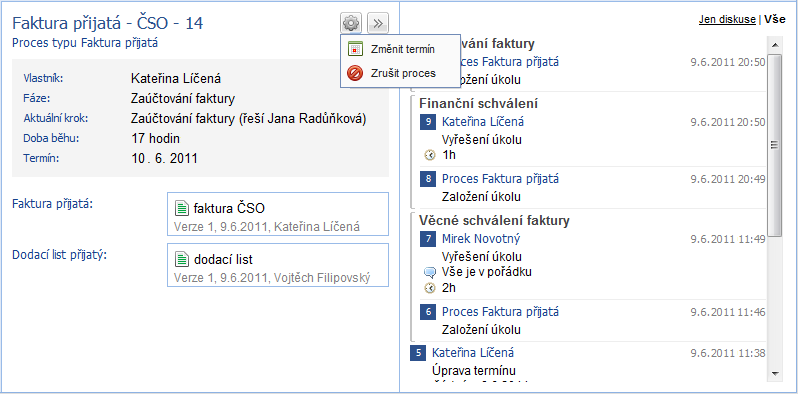Screen dimensions: 798x394
Task: Click the Finanční schválení group heading
Action: pyautogui.click(x=478, y=104)
